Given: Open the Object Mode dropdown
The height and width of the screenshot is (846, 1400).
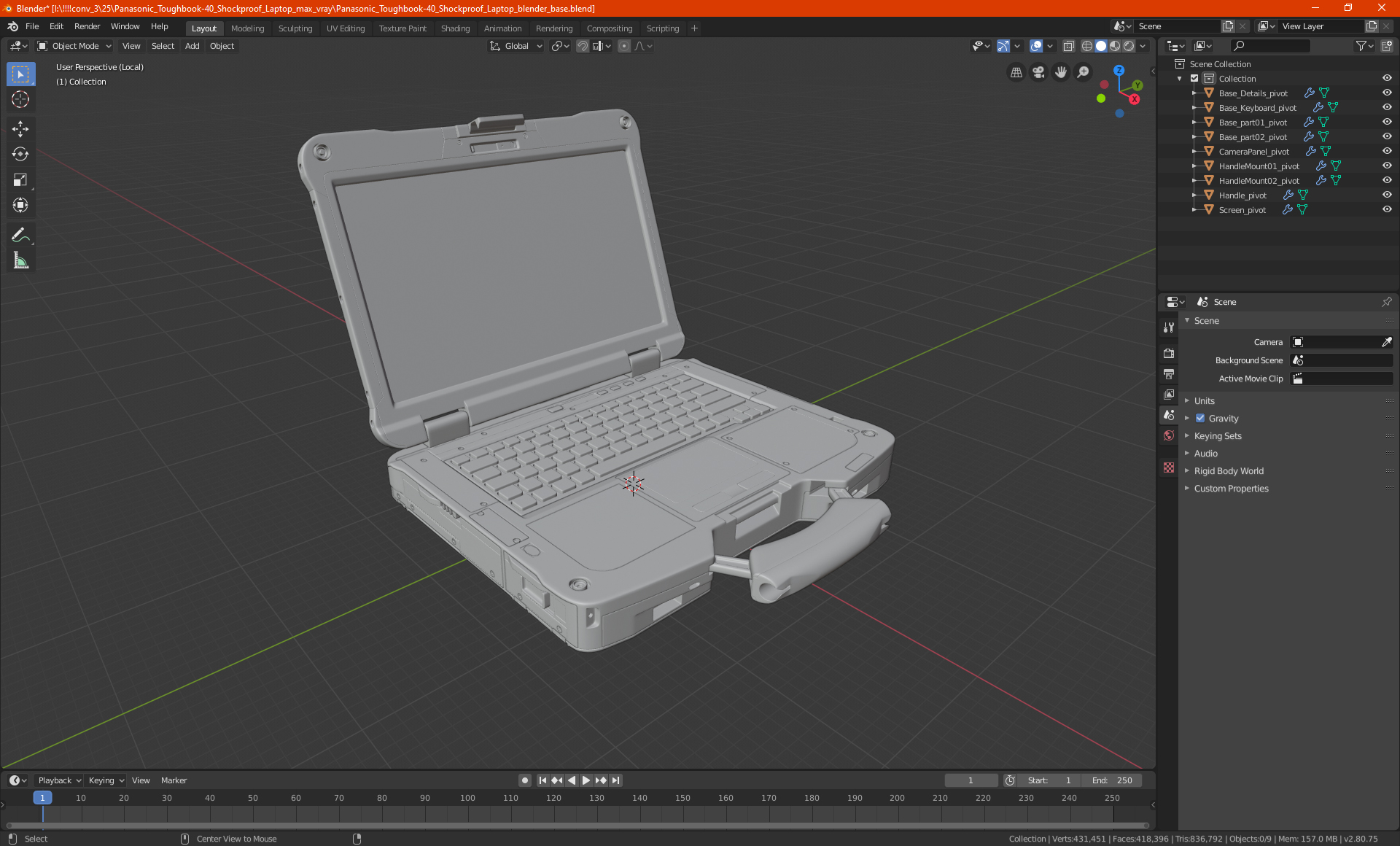Looking at the screenshot, I should (74, 46).
